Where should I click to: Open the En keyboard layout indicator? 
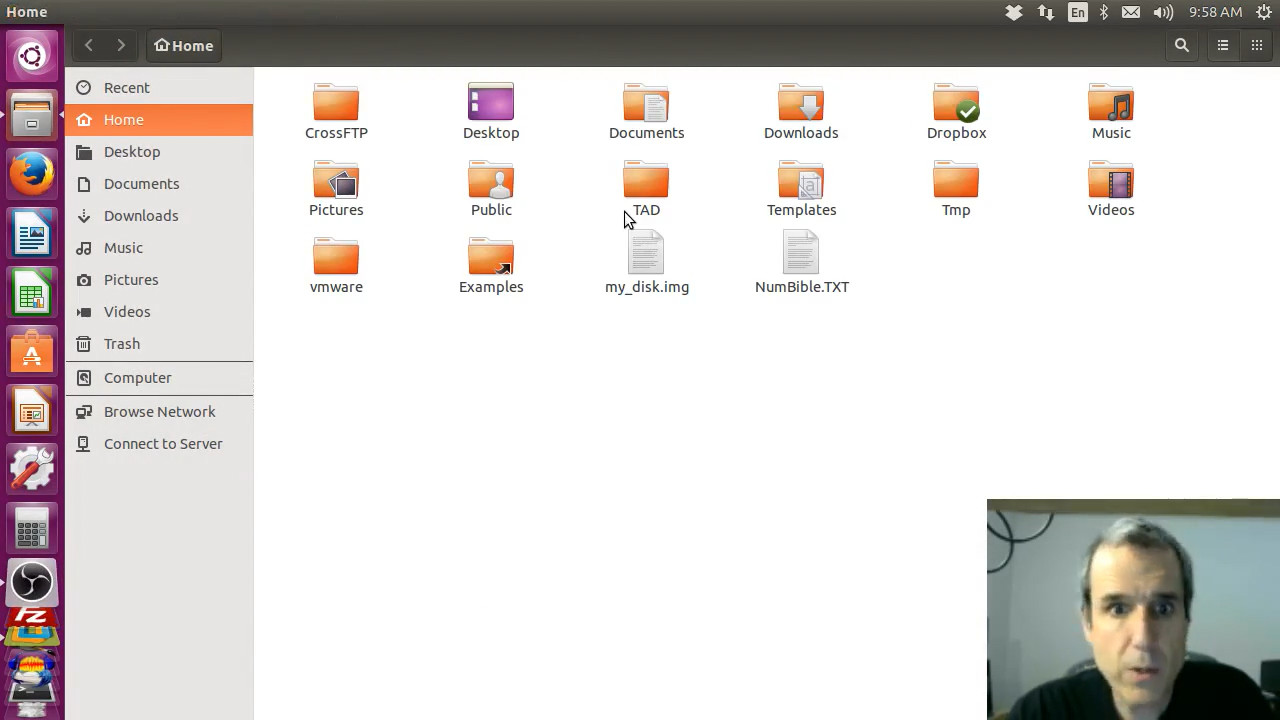pyautogui.click(x=1077, y=12)
